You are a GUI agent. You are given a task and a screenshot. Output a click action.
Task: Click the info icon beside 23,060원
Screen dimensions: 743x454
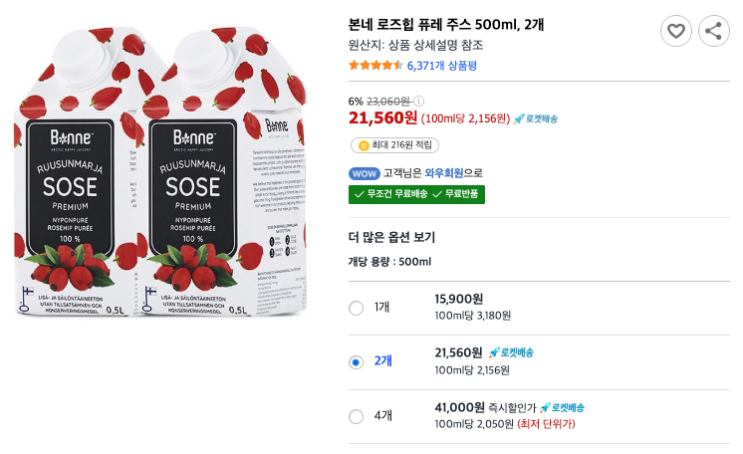pyautogui.click(x=419, y=101)
